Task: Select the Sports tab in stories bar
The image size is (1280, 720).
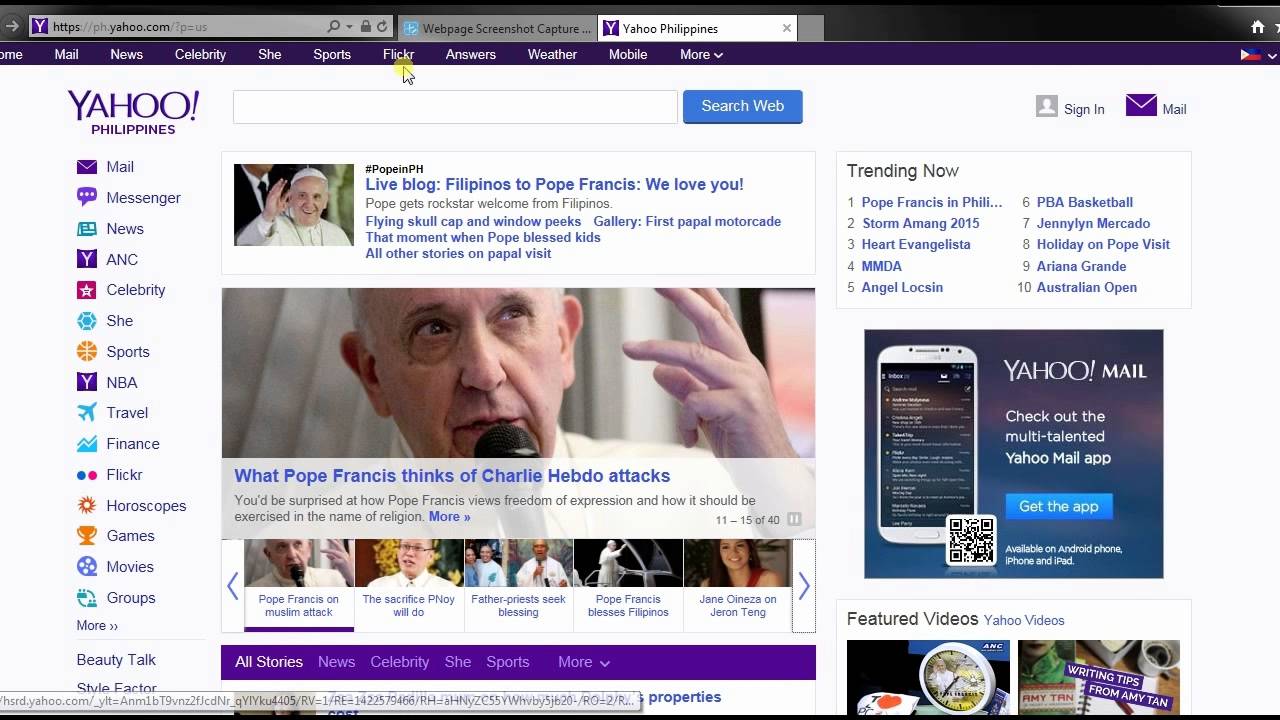Action: point(508,662)
